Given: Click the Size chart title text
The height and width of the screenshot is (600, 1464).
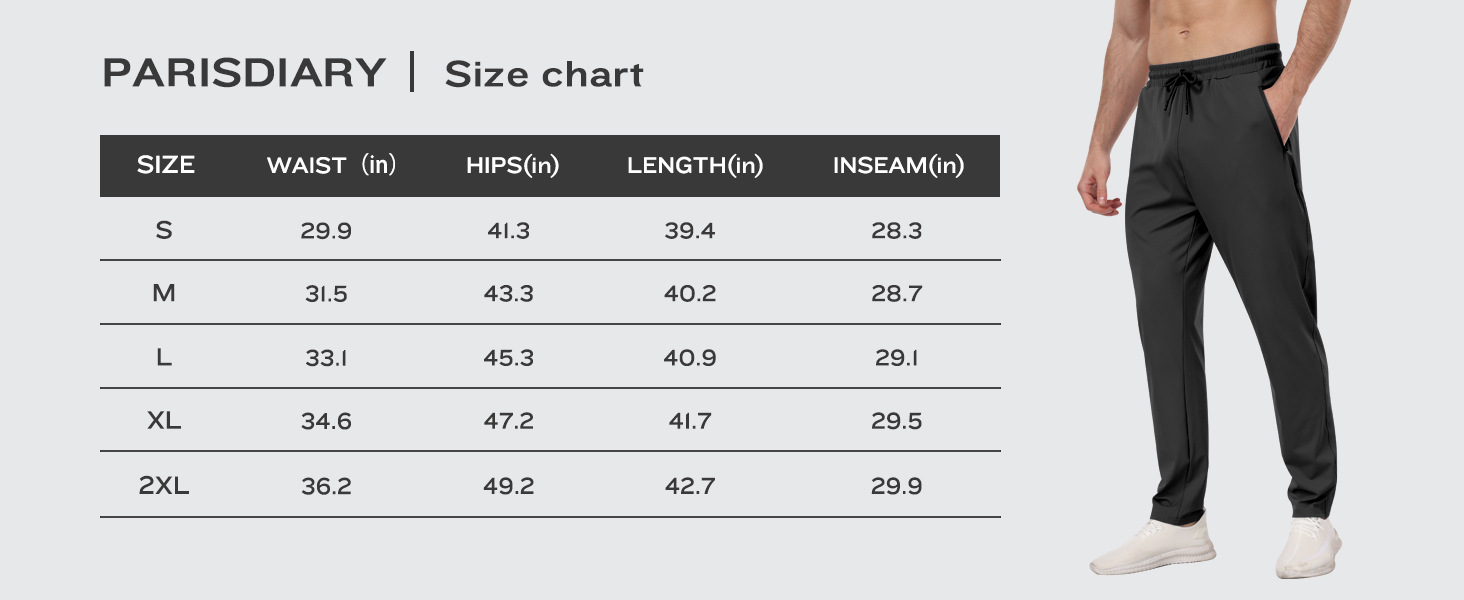Looking at the screenshot, I should (x=543, y=75).
